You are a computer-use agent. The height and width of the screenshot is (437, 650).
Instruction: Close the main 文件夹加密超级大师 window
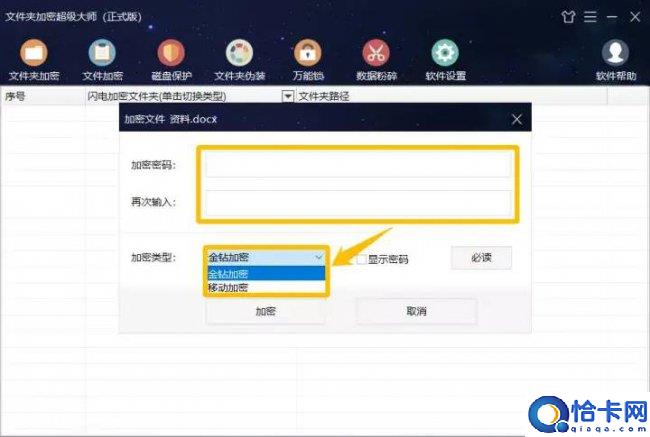tap(635, 17)
